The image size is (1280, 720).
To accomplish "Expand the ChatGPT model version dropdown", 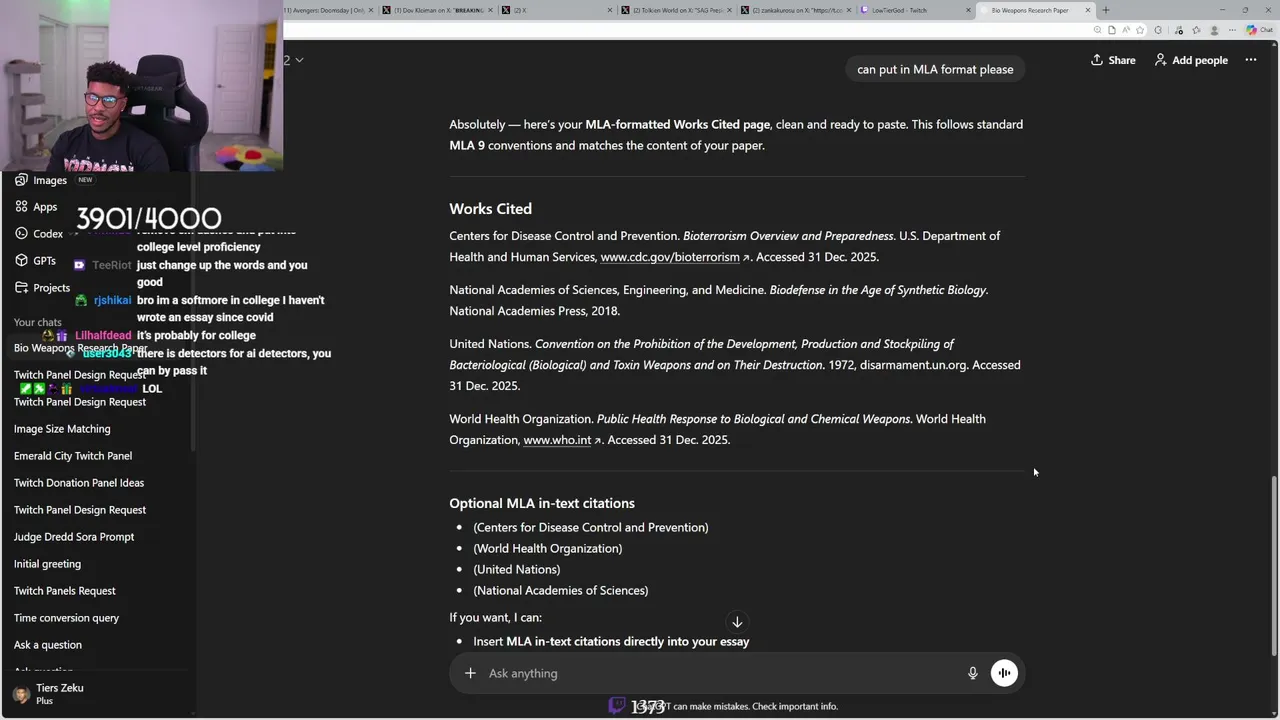I will coord(293,60).
